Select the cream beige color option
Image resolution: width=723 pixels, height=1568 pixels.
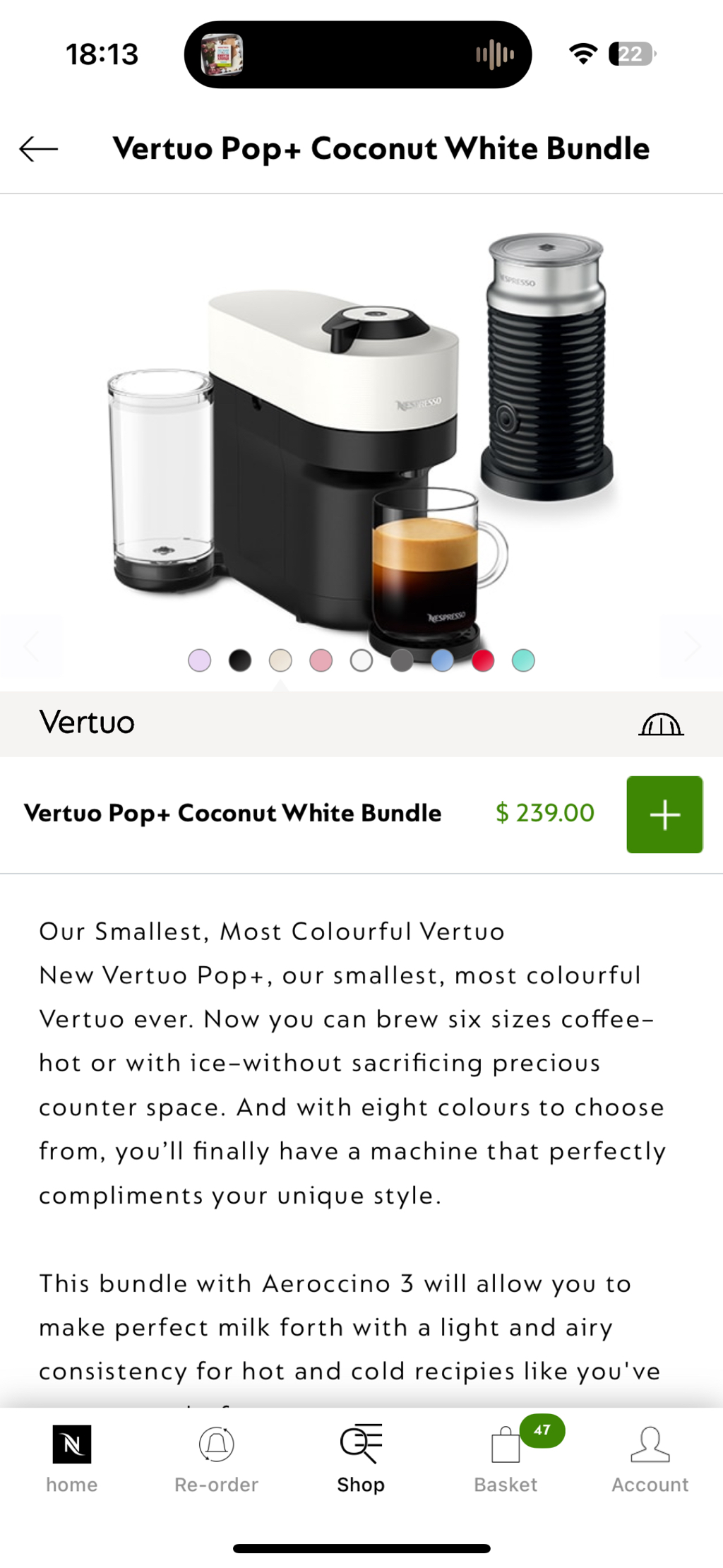click(280, 660)
